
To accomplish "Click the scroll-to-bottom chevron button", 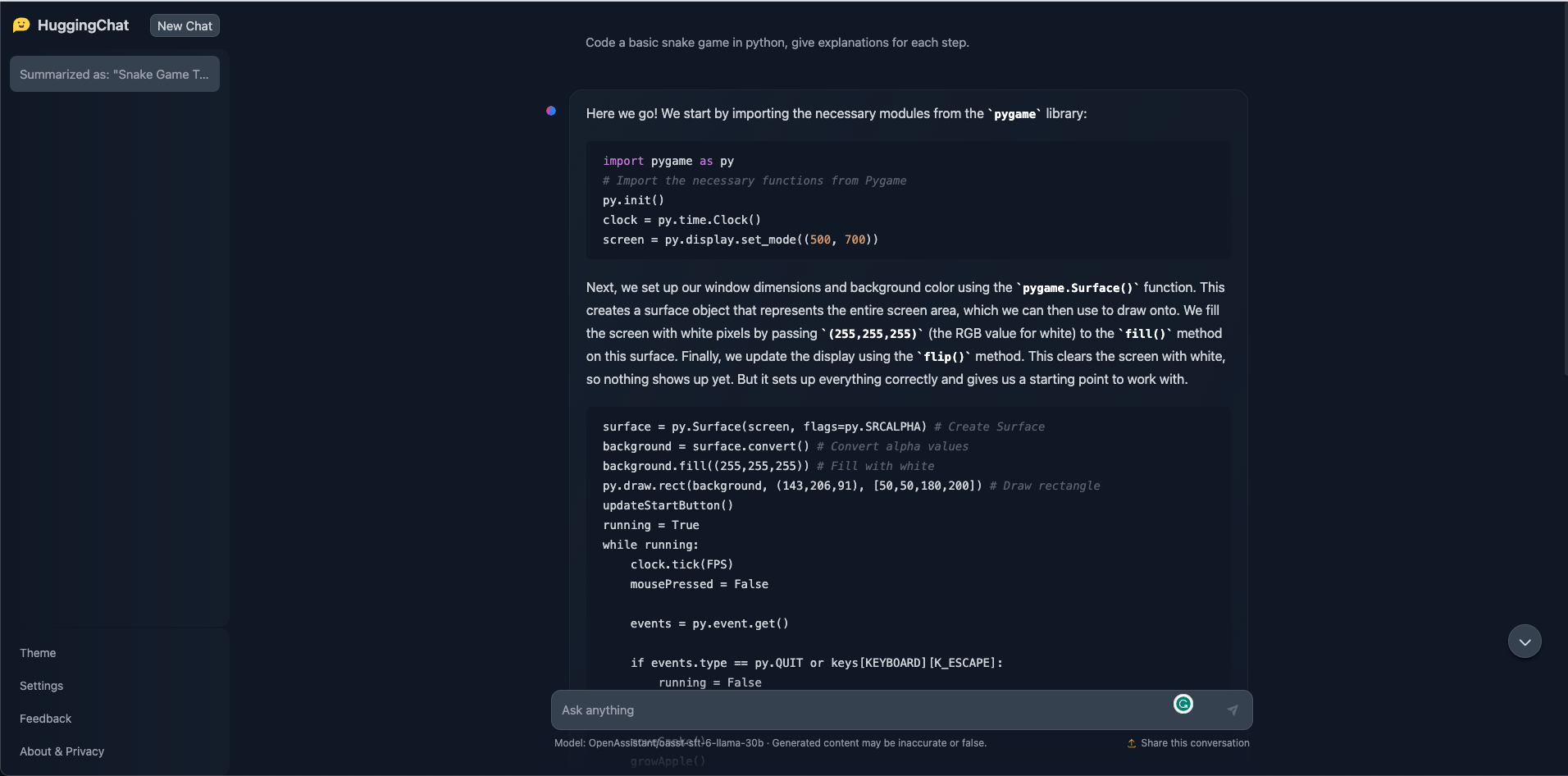I will coord(1525,641).
